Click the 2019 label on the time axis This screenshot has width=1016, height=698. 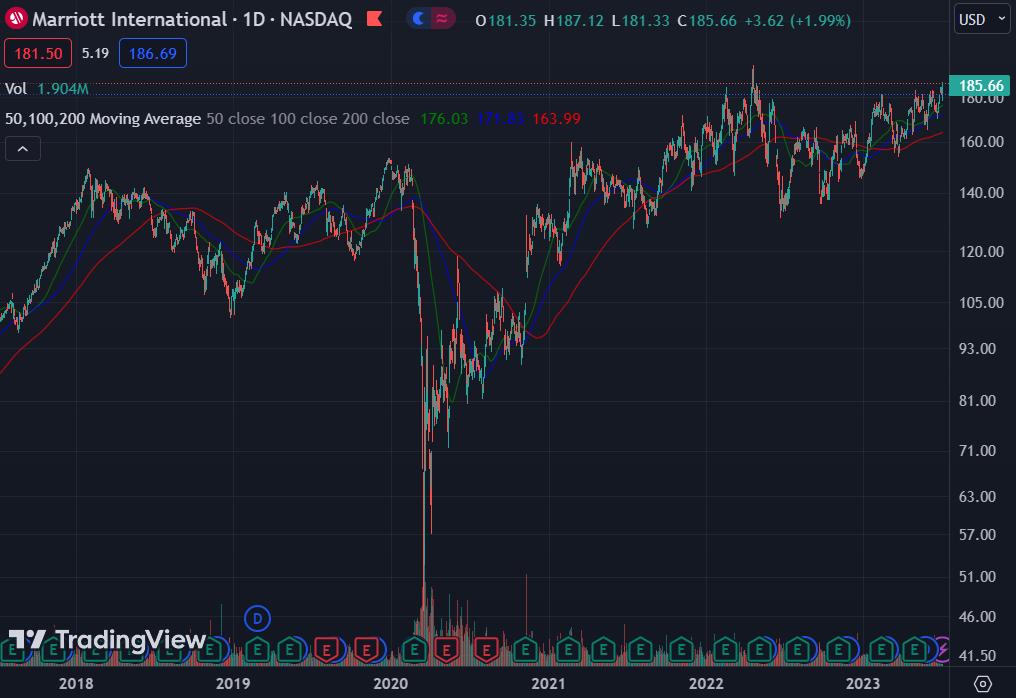(233, 683)
